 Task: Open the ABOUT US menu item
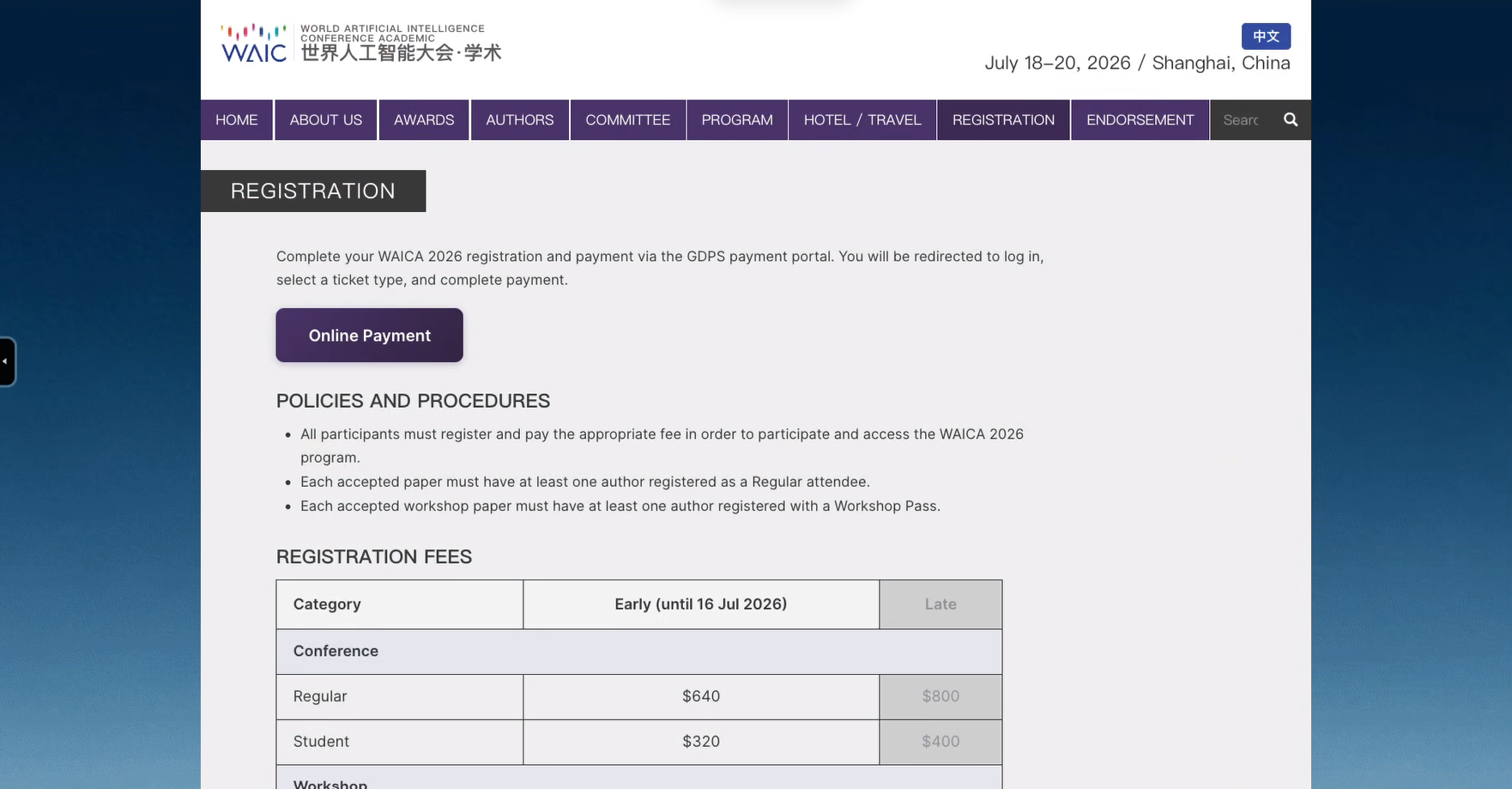pyautogui.click(x=326, y=119)
